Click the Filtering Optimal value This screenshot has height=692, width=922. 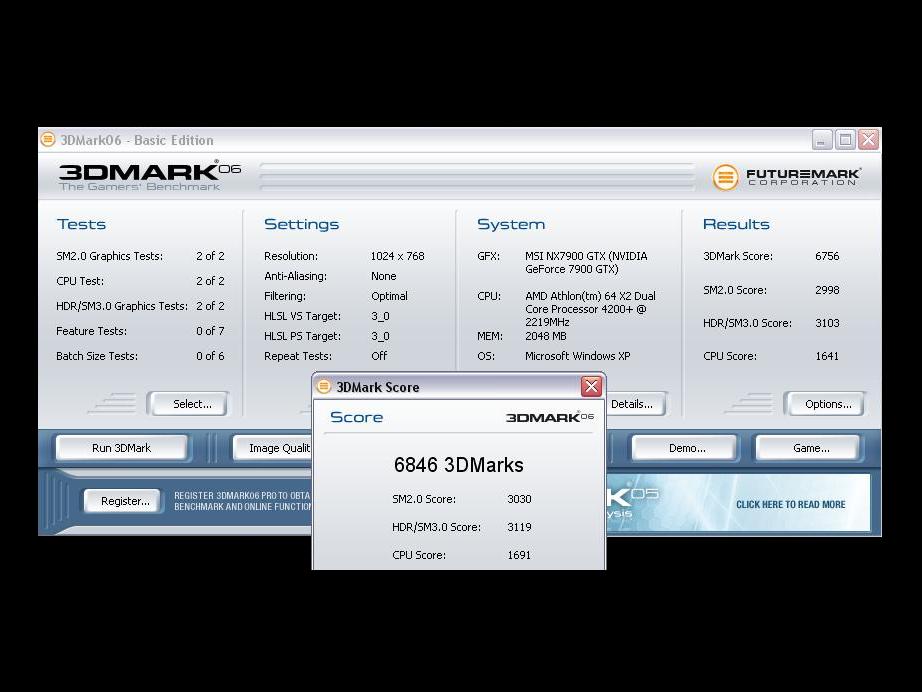(389, 296)
